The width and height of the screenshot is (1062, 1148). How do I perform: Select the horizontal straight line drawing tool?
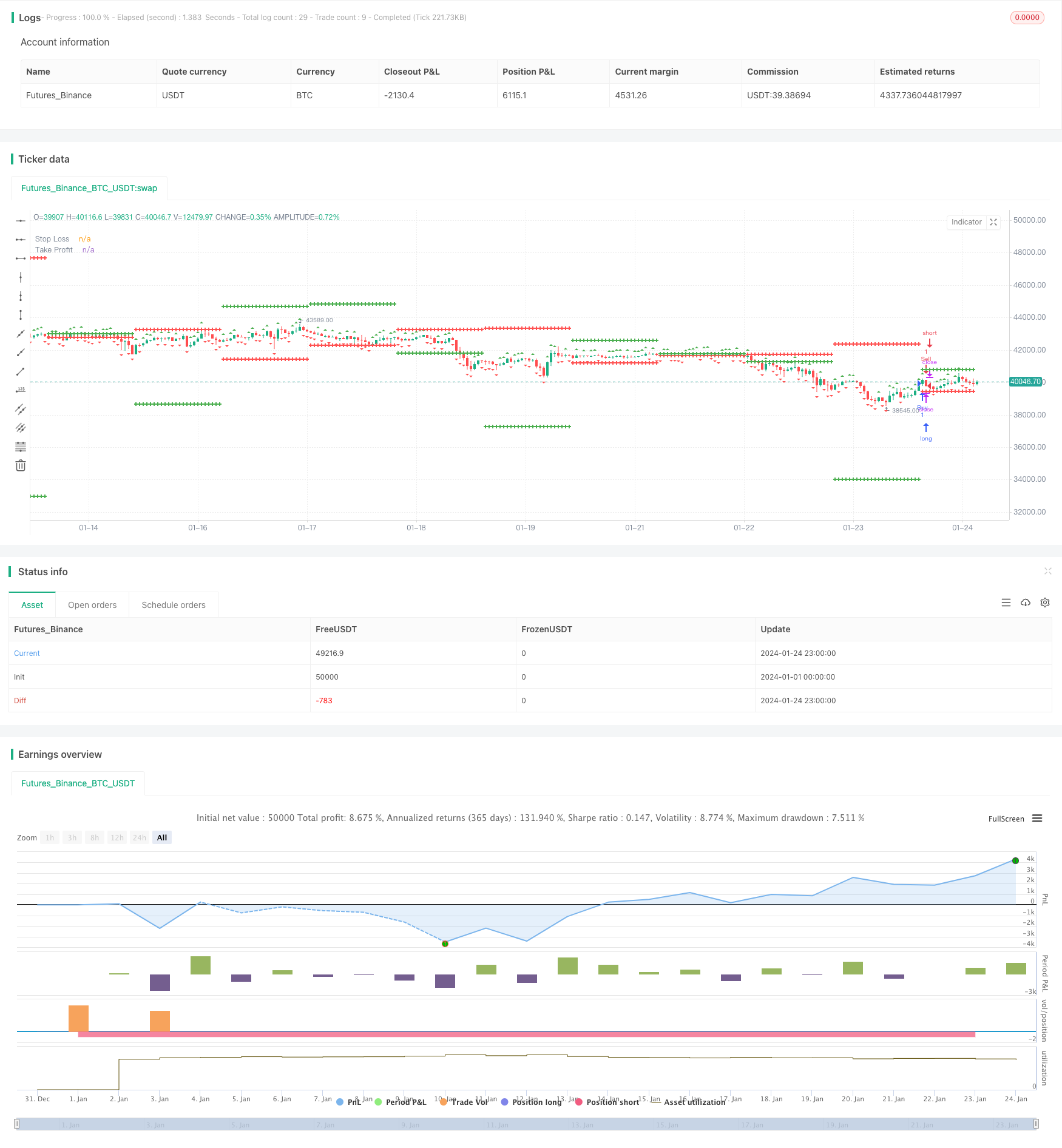(21, 221)
